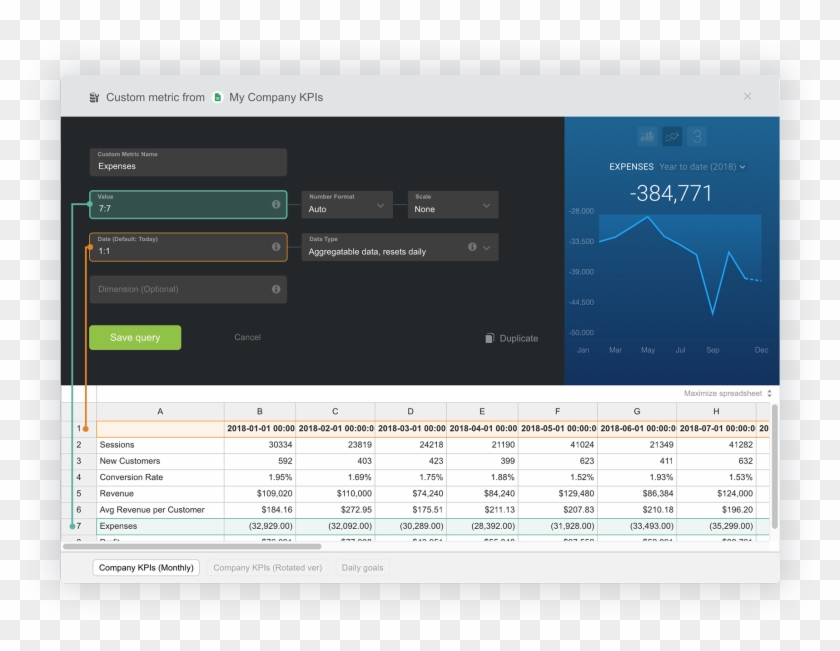
Task: Expand the Data Type dropdown
Action: click(x=487, y=247)
